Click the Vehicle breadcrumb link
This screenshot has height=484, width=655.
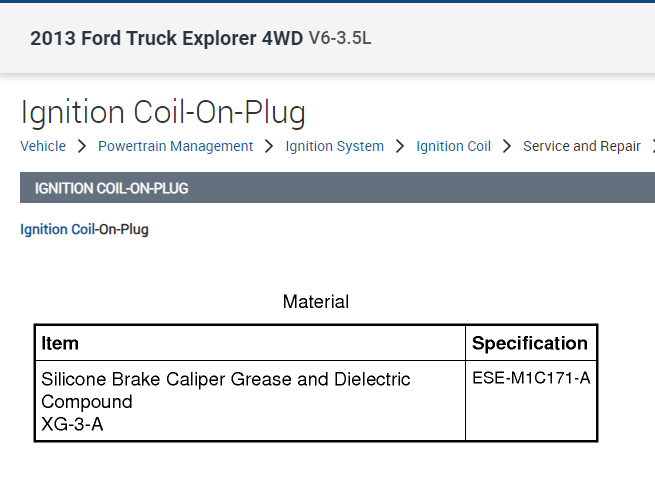click(x=43, y=146)
